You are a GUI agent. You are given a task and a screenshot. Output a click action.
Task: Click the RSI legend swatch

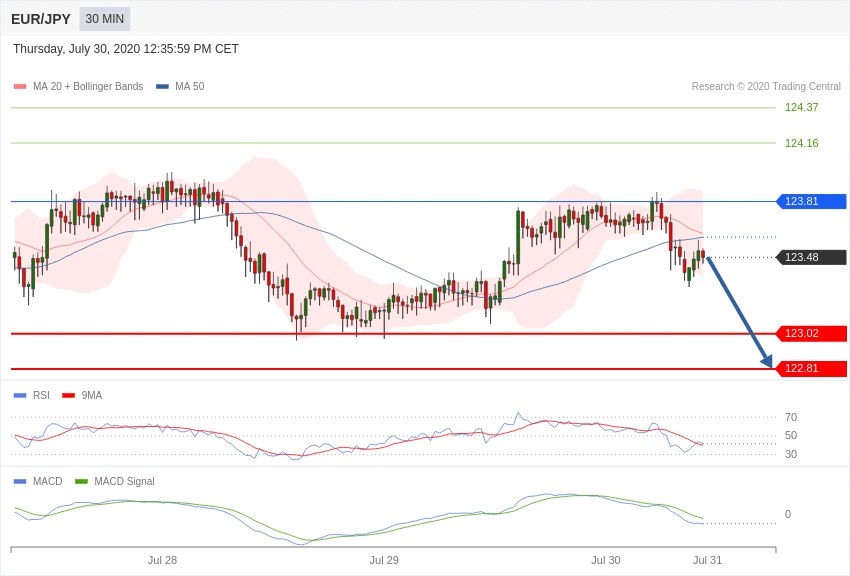pos(20,396)
